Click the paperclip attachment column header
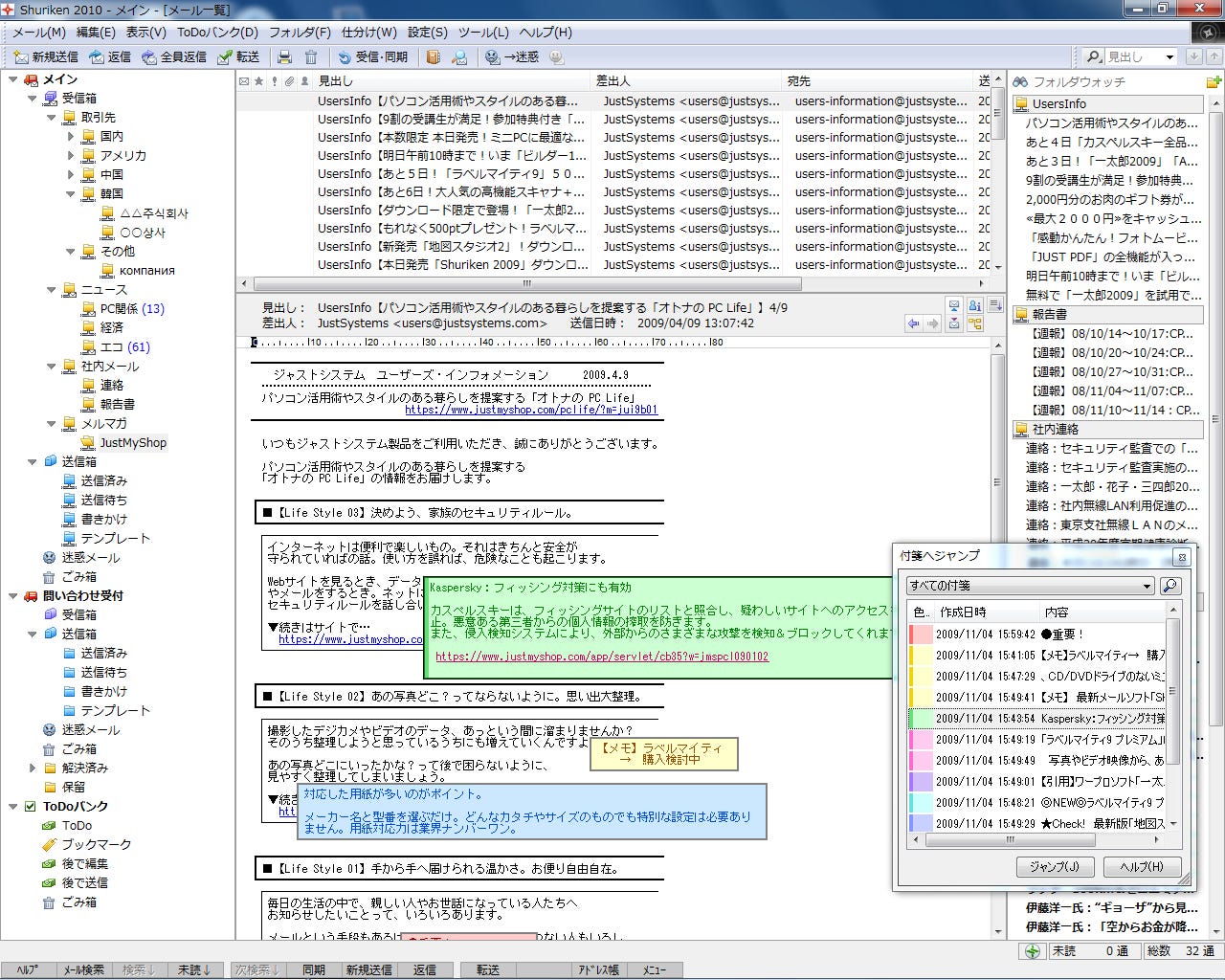The width and height of the screenshot is (1225, 980). pyautogui.click(x=290, y=81)
